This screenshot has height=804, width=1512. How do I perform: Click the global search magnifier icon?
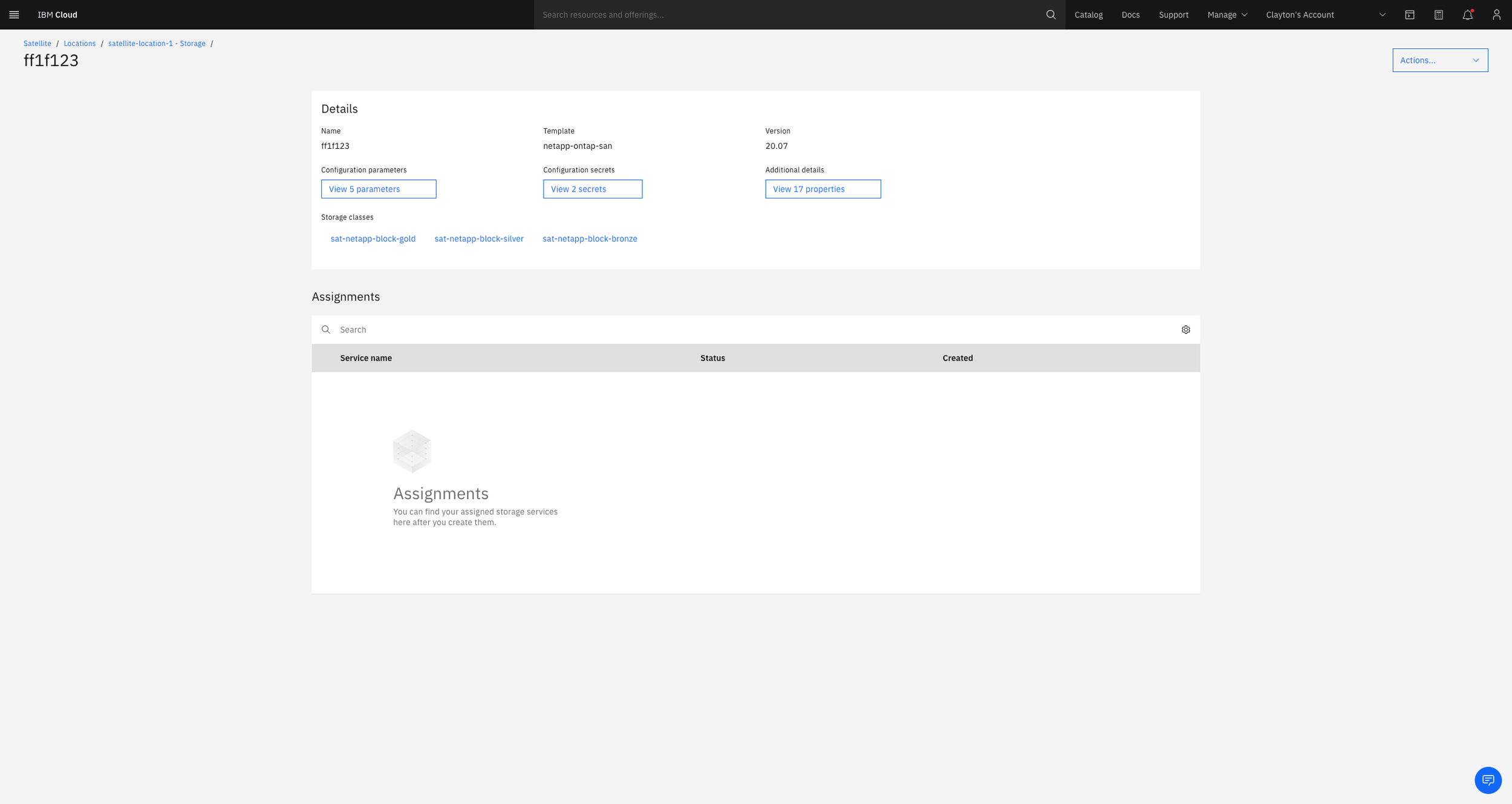click(1051, 15)
